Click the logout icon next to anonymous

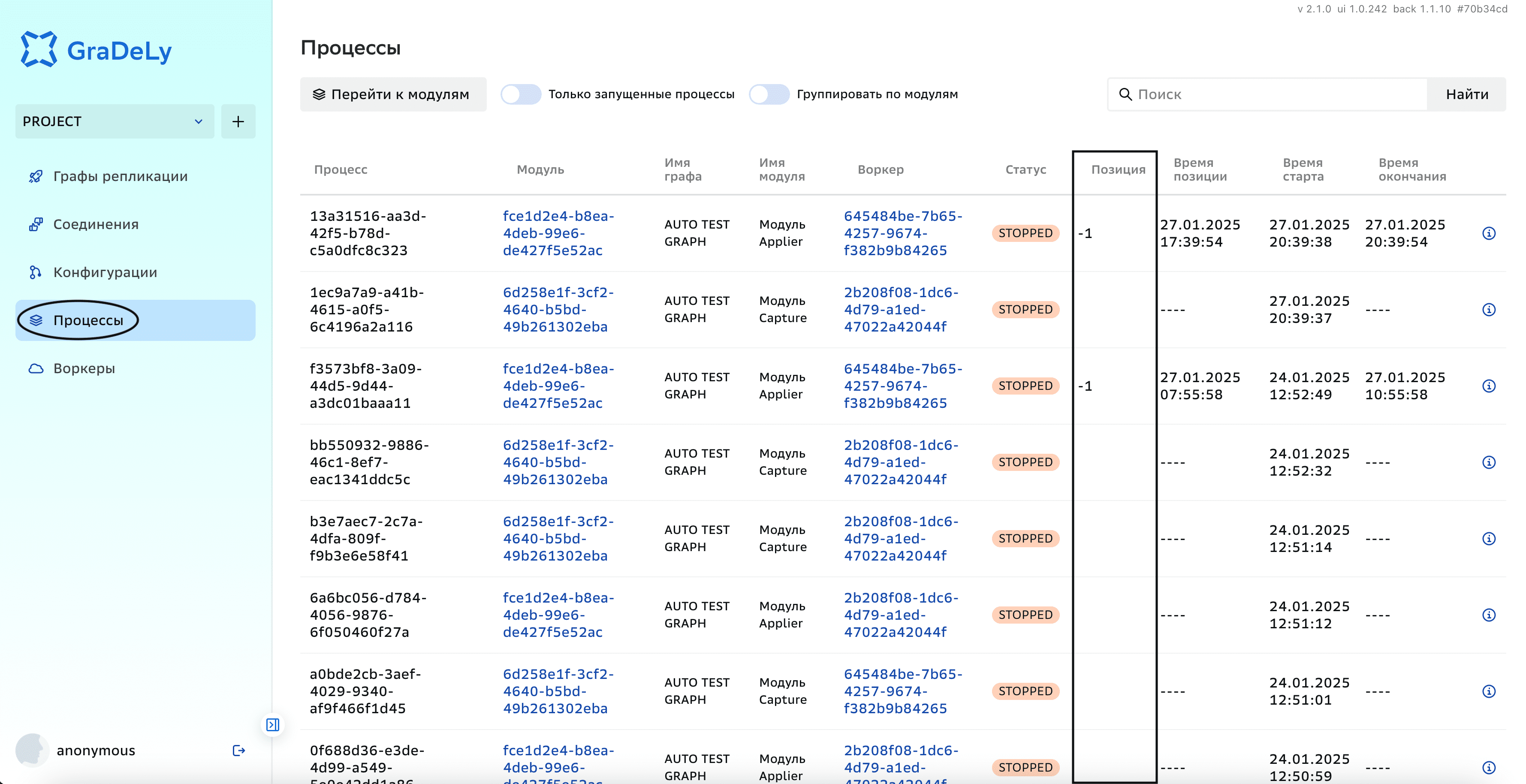point(239,751)
